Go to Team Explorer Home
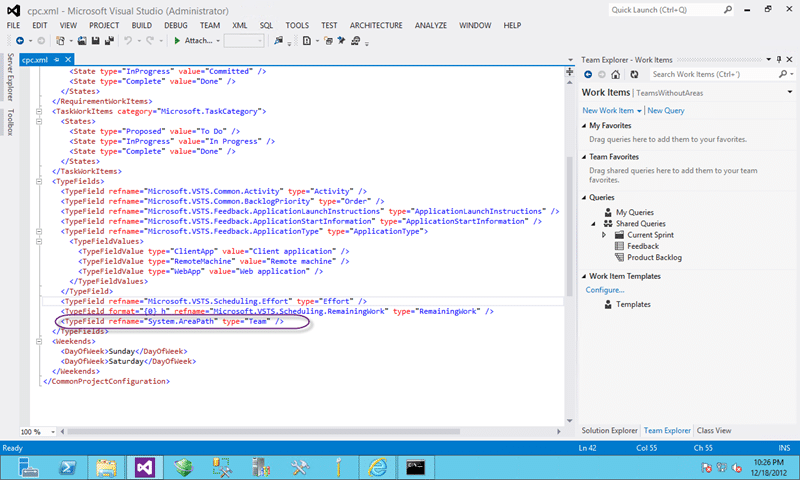800x480 pixels. [x=615, y=74]
